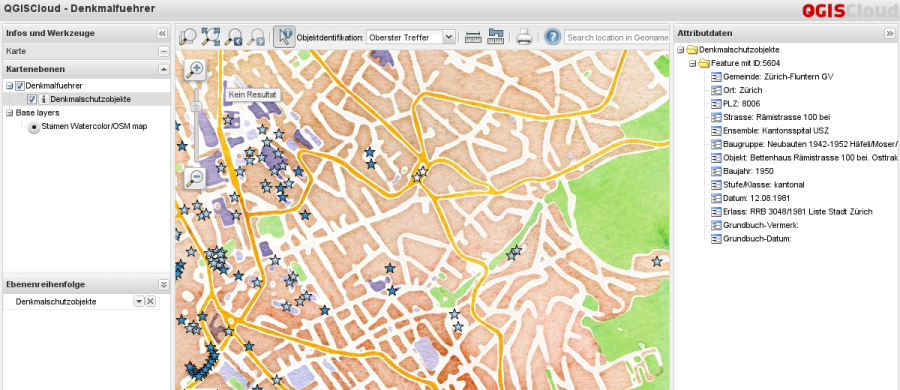The image size is (900, 390).
Task: Select the zoom rectangle tool
Action: click(x=188, y=37)
